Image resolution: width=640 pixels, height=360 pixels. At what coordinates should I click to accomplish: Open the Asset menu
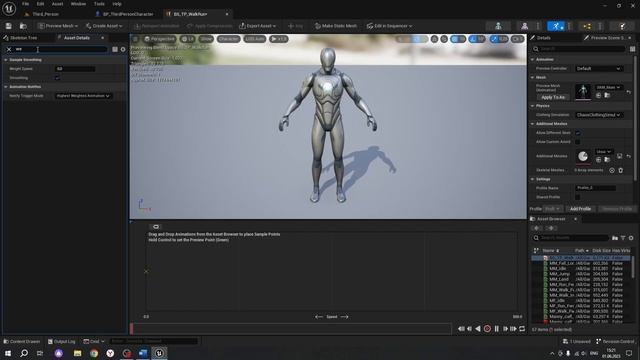[x=57, y=4]
